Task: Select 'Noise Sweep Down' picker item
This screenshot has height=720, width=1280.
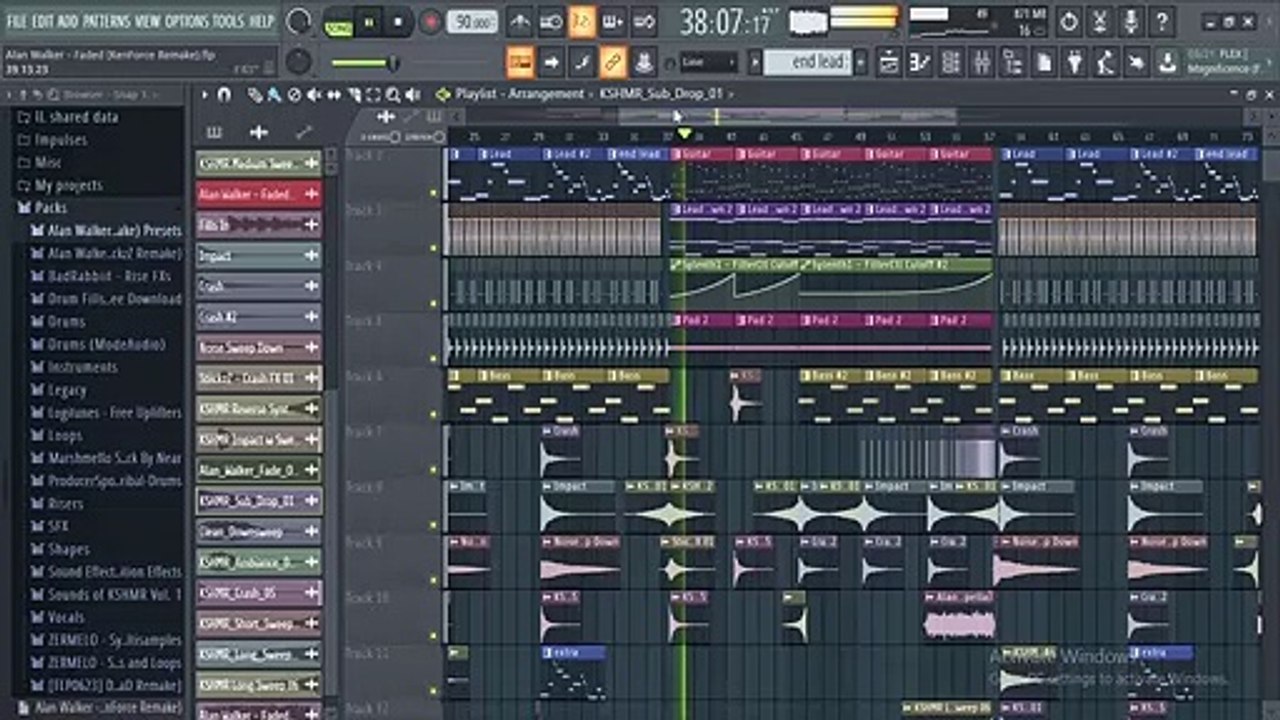Action: pyautogui.click(x=259, y=348)
